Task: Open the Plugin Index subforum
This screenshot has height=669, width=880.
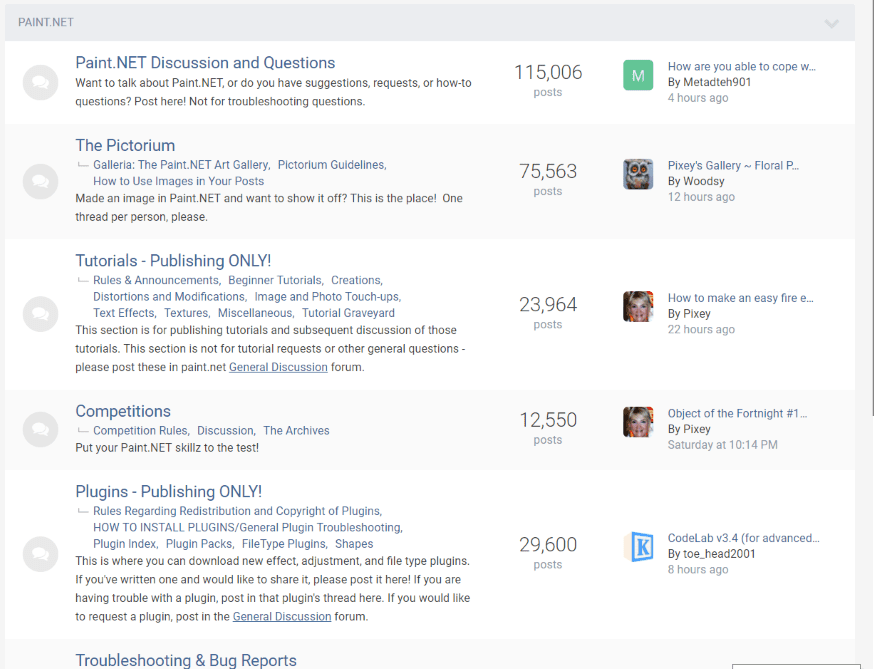Action: pos(125,544)
